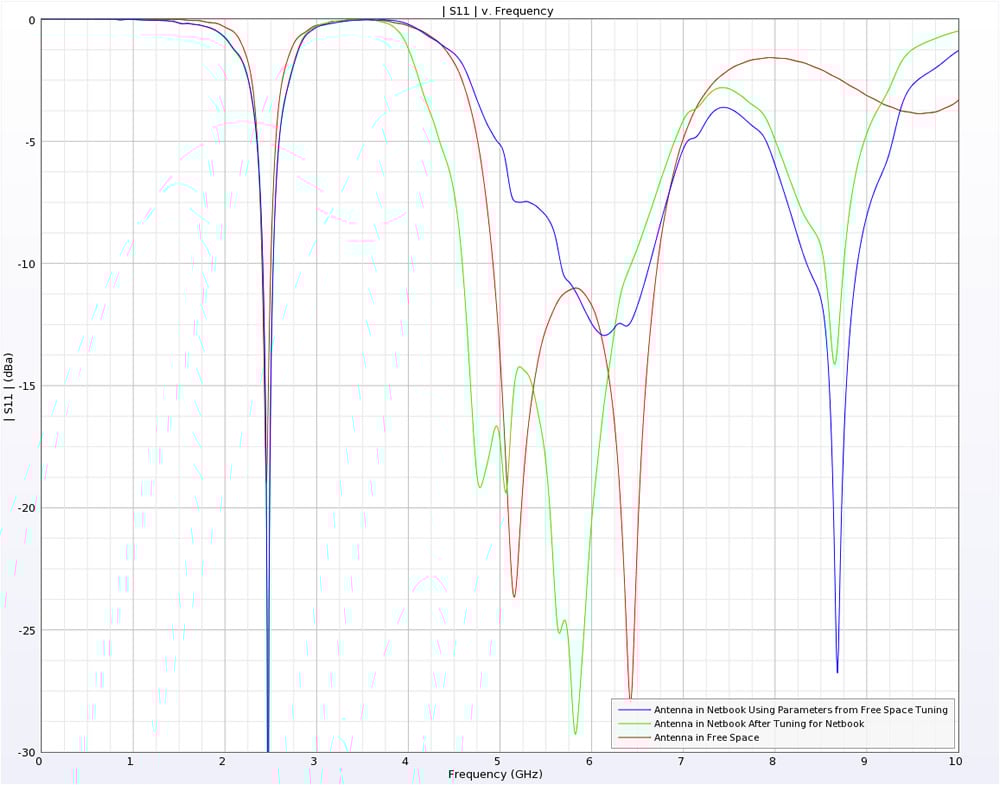Click the '| S11 | v. Frequency' chart title
Viewport: 1000px width, 785px height.
click(x=497, y=11)
